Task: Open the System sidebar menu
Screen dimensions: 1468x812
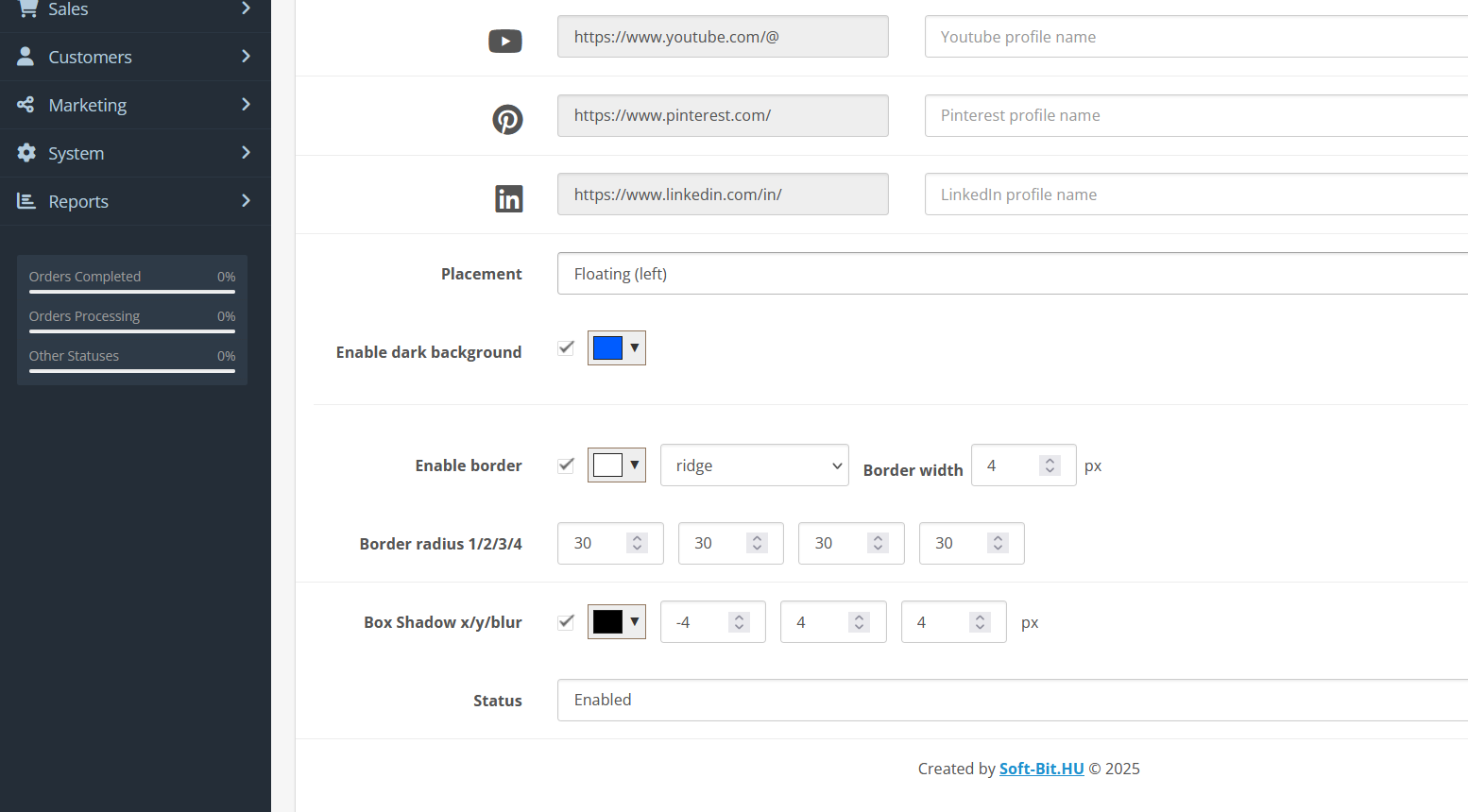Action: click(x=135, y=153)
